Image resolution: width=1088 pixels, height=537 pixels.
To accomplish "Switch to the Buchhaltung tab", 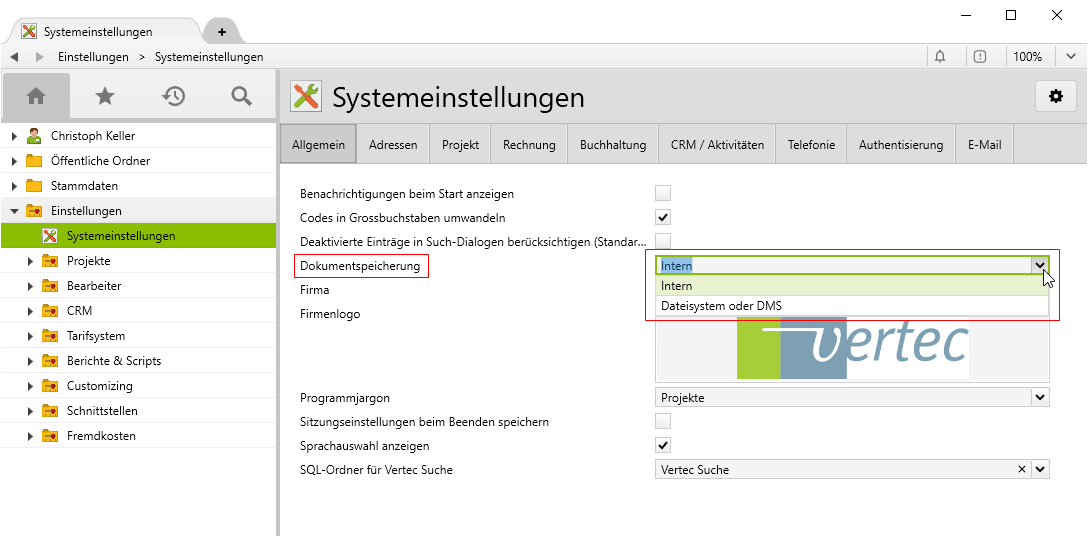I will click(x=613, y=145).
